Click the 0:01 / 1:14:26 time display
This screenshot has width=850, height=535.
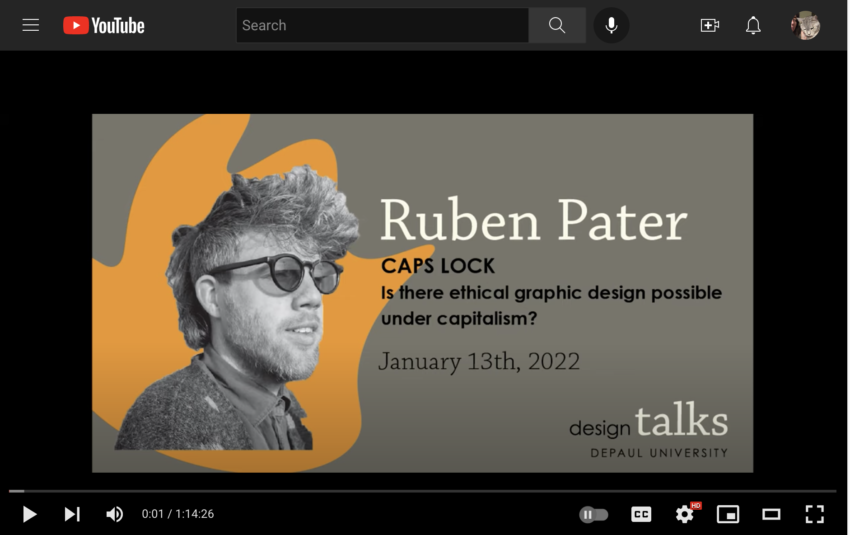178,514
